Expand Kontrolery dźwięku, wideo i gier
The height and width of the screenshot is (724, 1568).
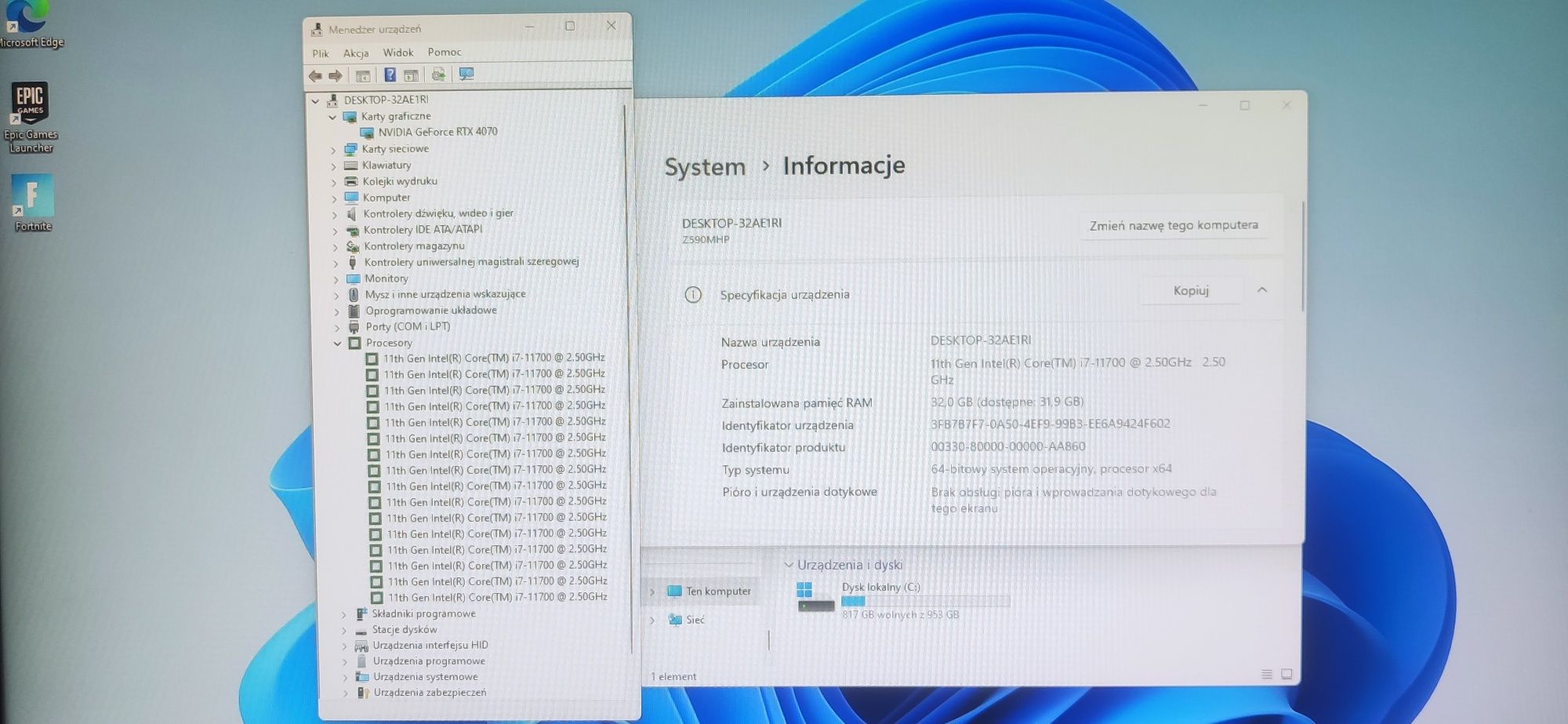(335, 214)
